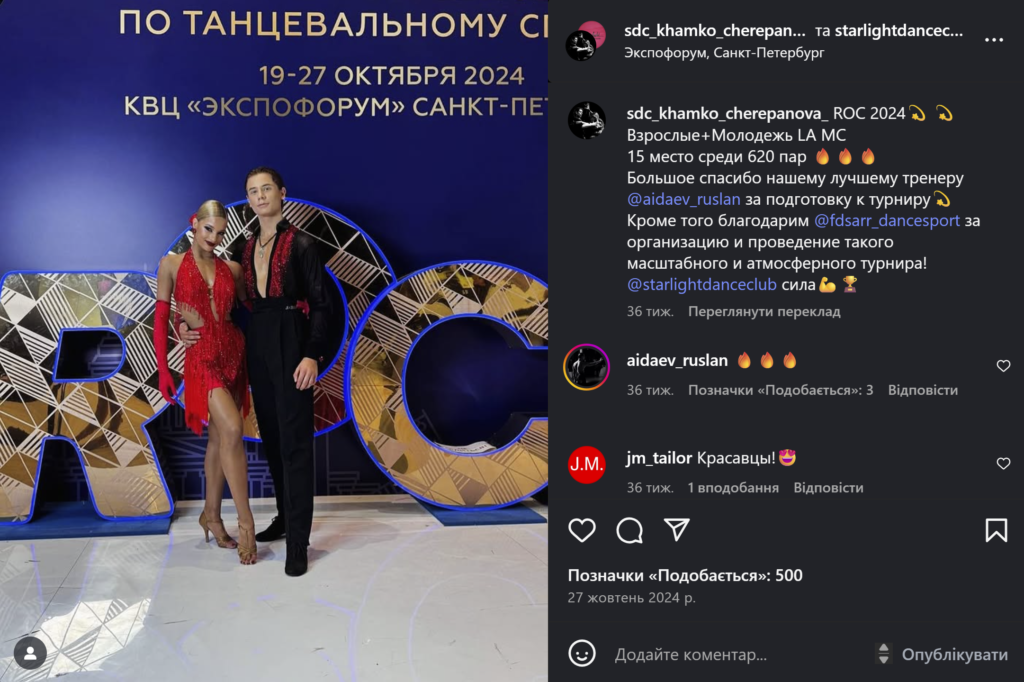Reply to jm_tailor's comment
1024x682 pixels.
[828, 488]
